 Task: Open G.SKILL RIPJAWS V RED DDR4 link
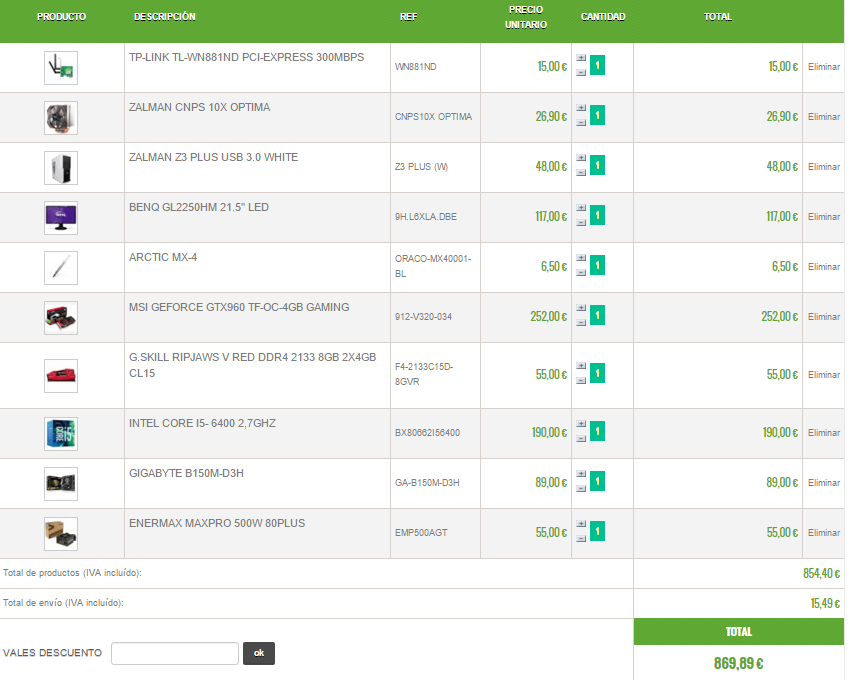click(253, 365)
